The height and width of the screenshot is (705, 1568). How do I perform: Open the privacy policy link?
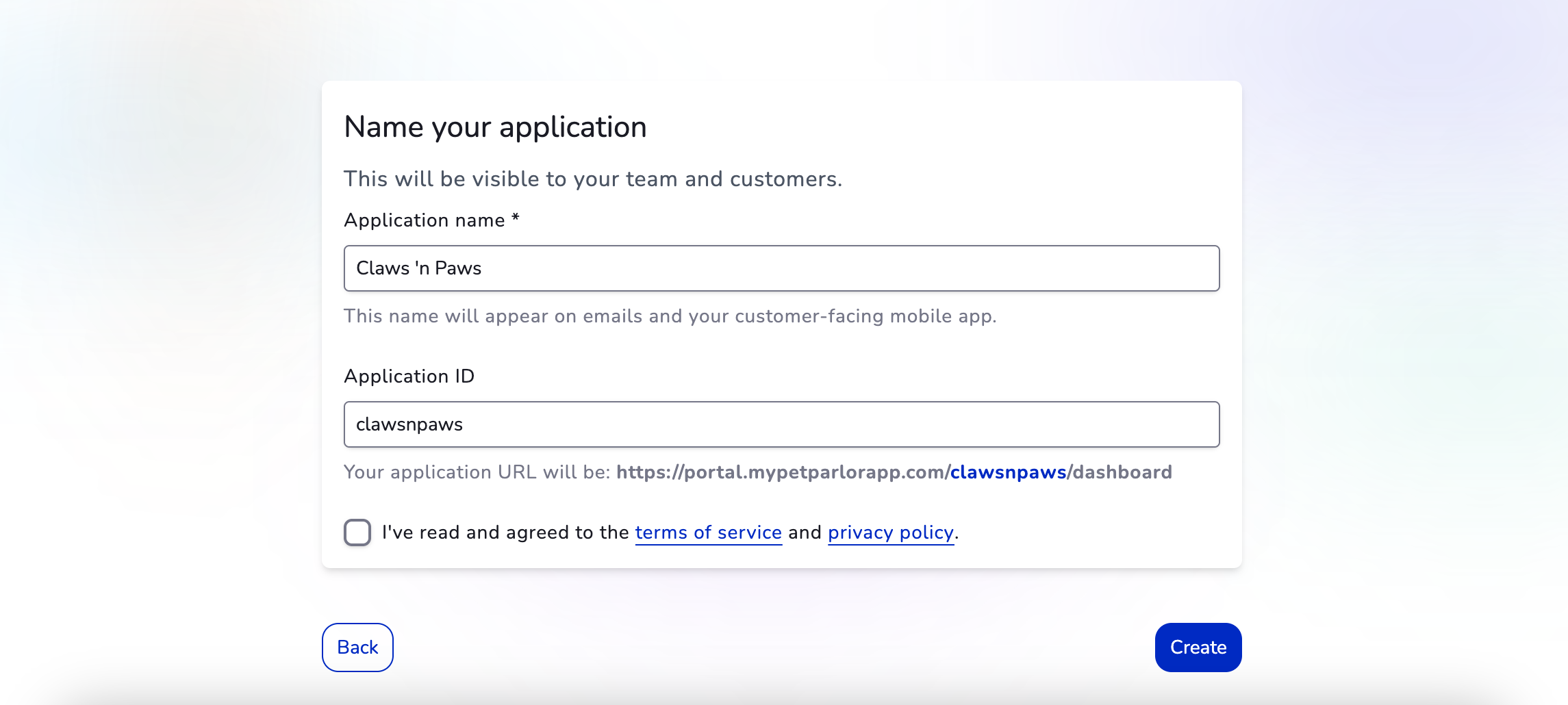pos(890,533)
